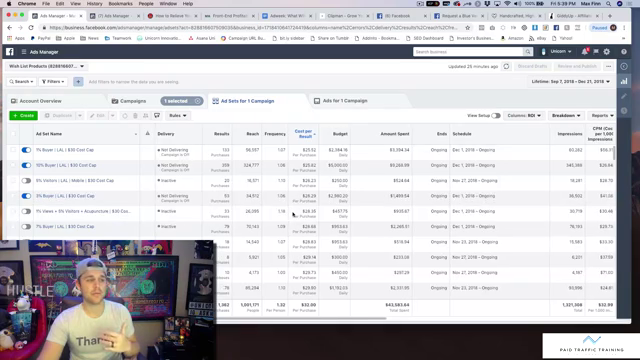
Task: Check the box for 1% Buyer LAL row
Action: point(13,150)
